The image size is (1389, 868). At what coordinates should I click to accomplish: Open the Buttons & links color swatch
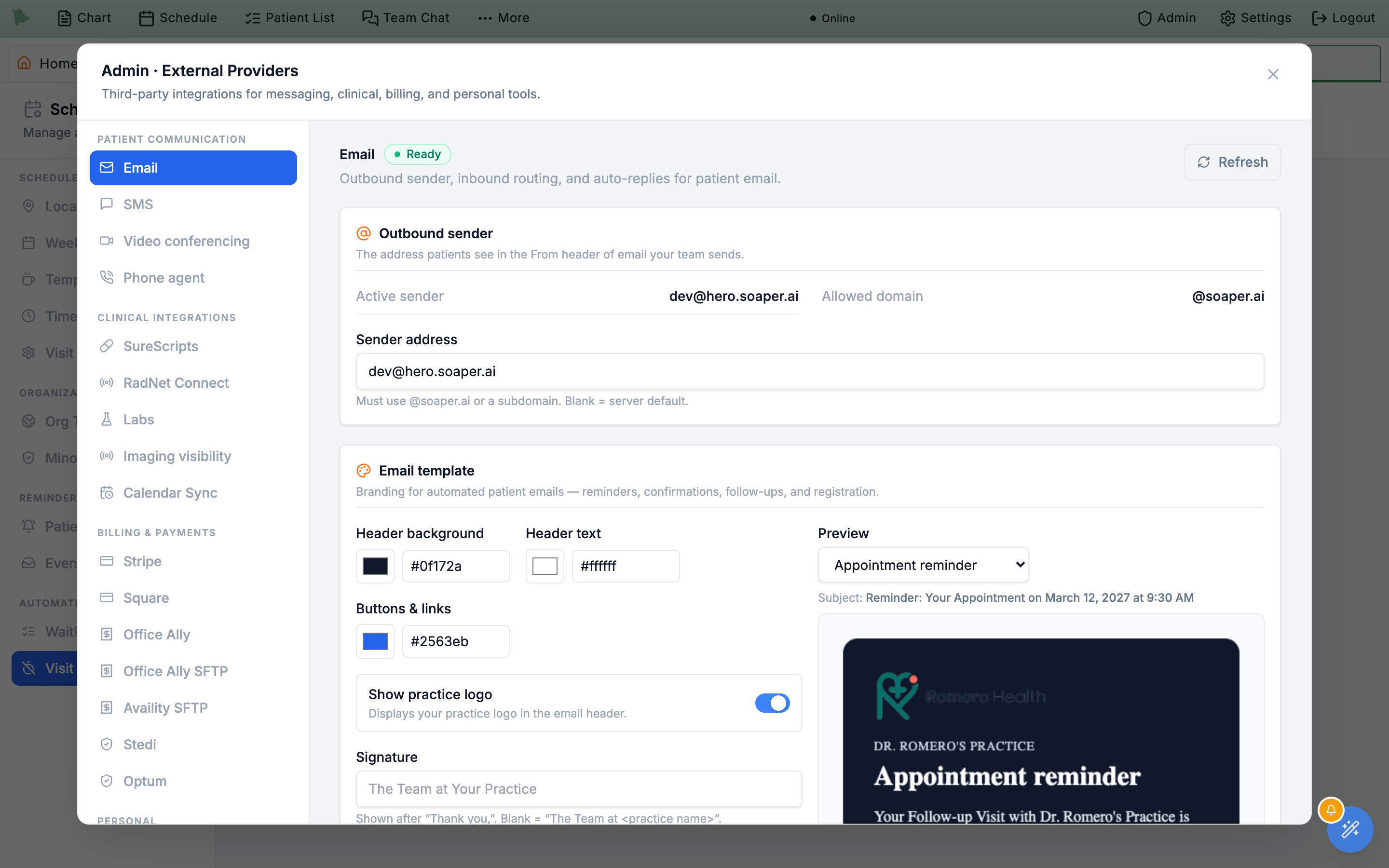coord(375,641)
